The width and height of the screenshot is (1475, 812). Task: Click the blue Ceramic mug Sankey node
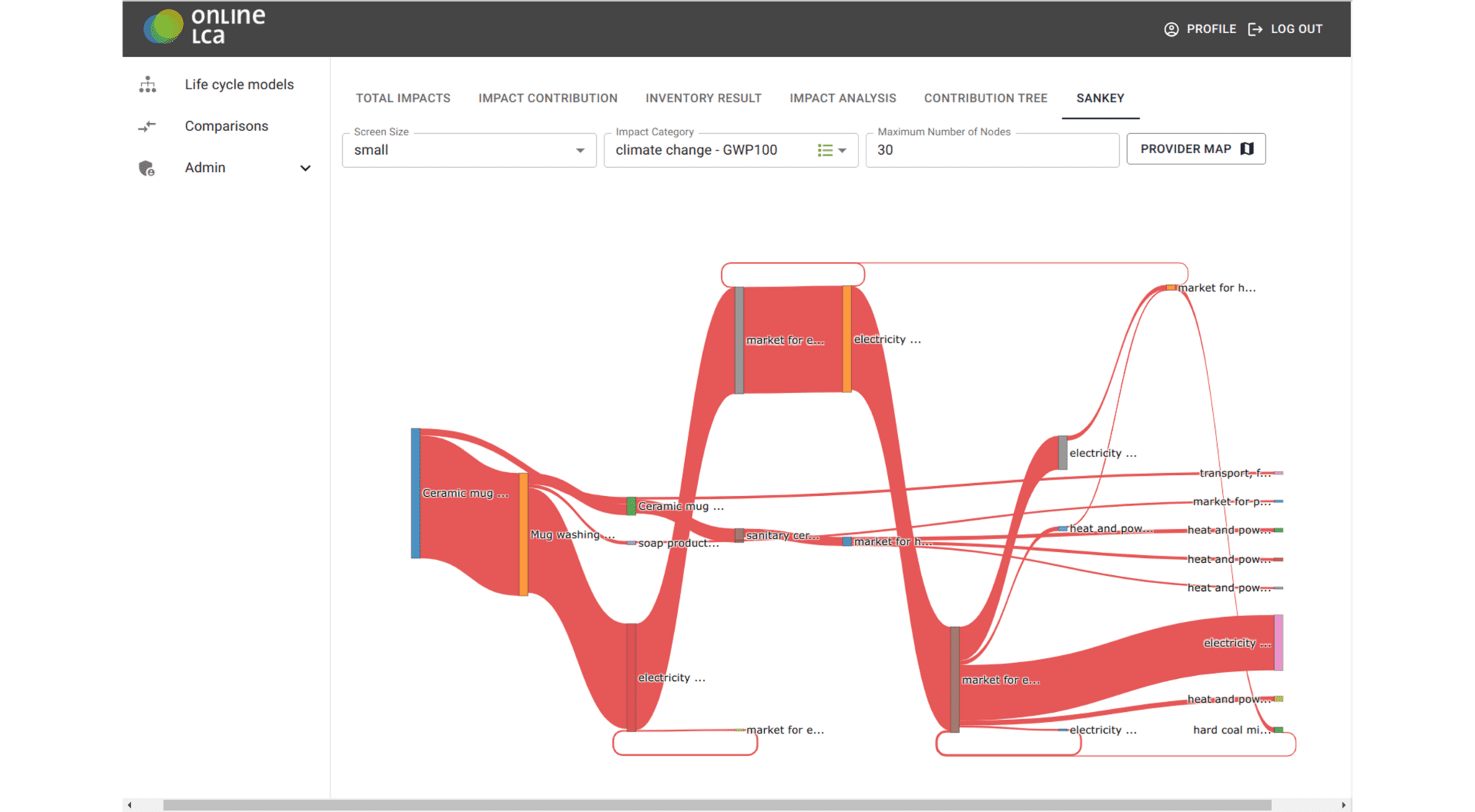pyautogui.click(x=416, y=493)
